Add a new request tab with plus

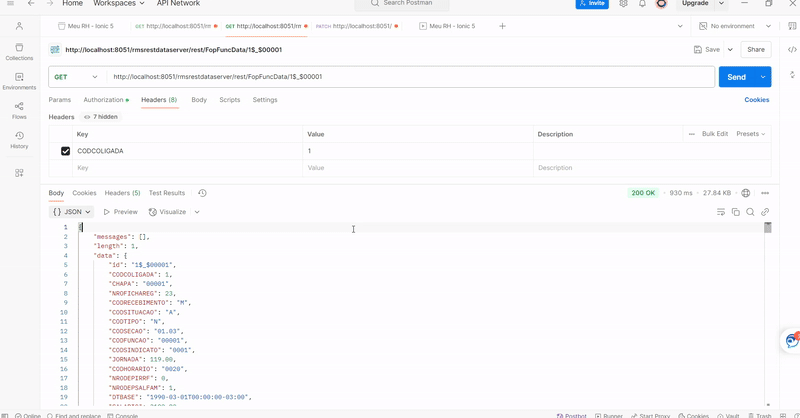[502, 26]
